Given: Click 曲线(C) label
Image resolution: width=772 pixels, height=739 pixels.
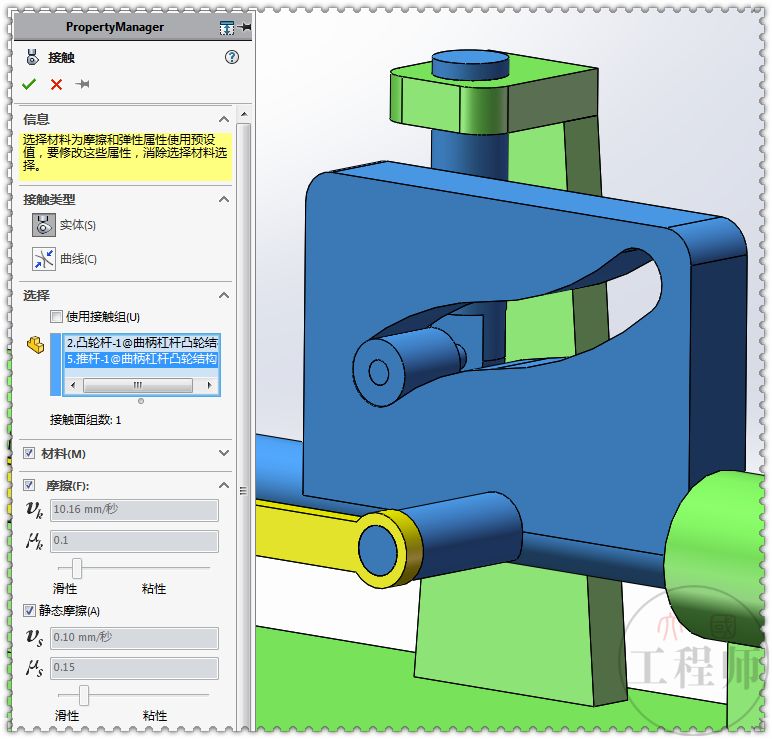Looking at the screenshot, I should (x=78, y=259).
